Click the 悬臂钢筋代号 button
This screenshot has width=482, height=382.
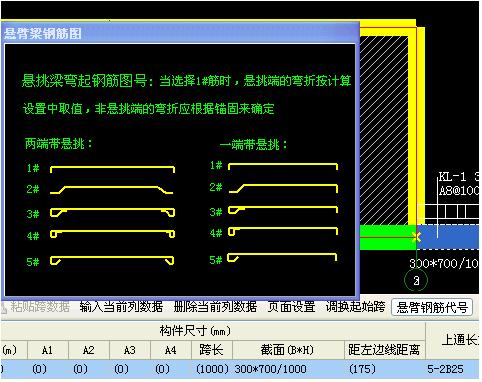[432, 307]
